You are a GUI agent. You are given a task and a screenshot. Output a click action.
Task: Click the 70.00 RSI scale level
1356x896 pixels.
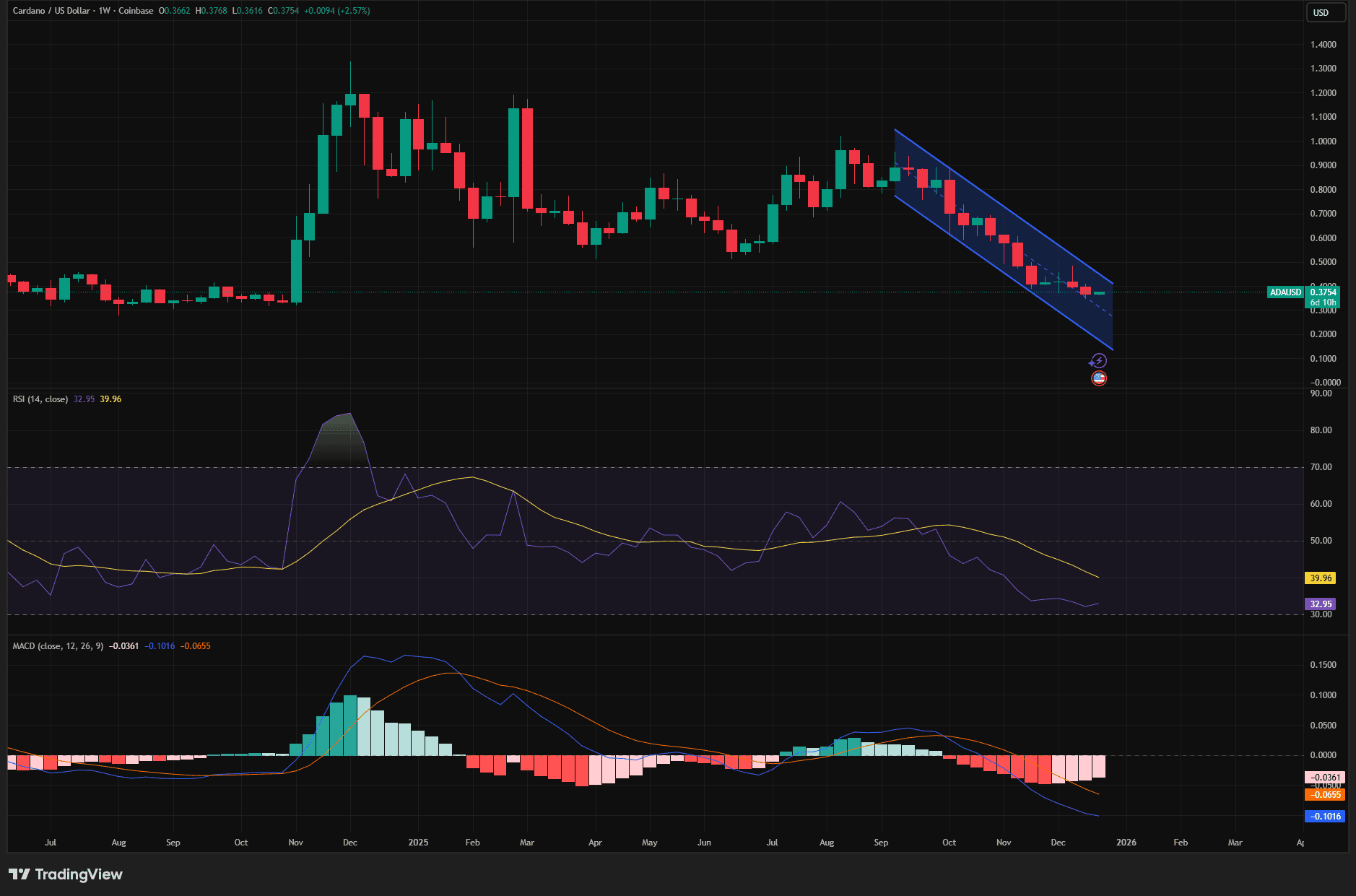1321,467
